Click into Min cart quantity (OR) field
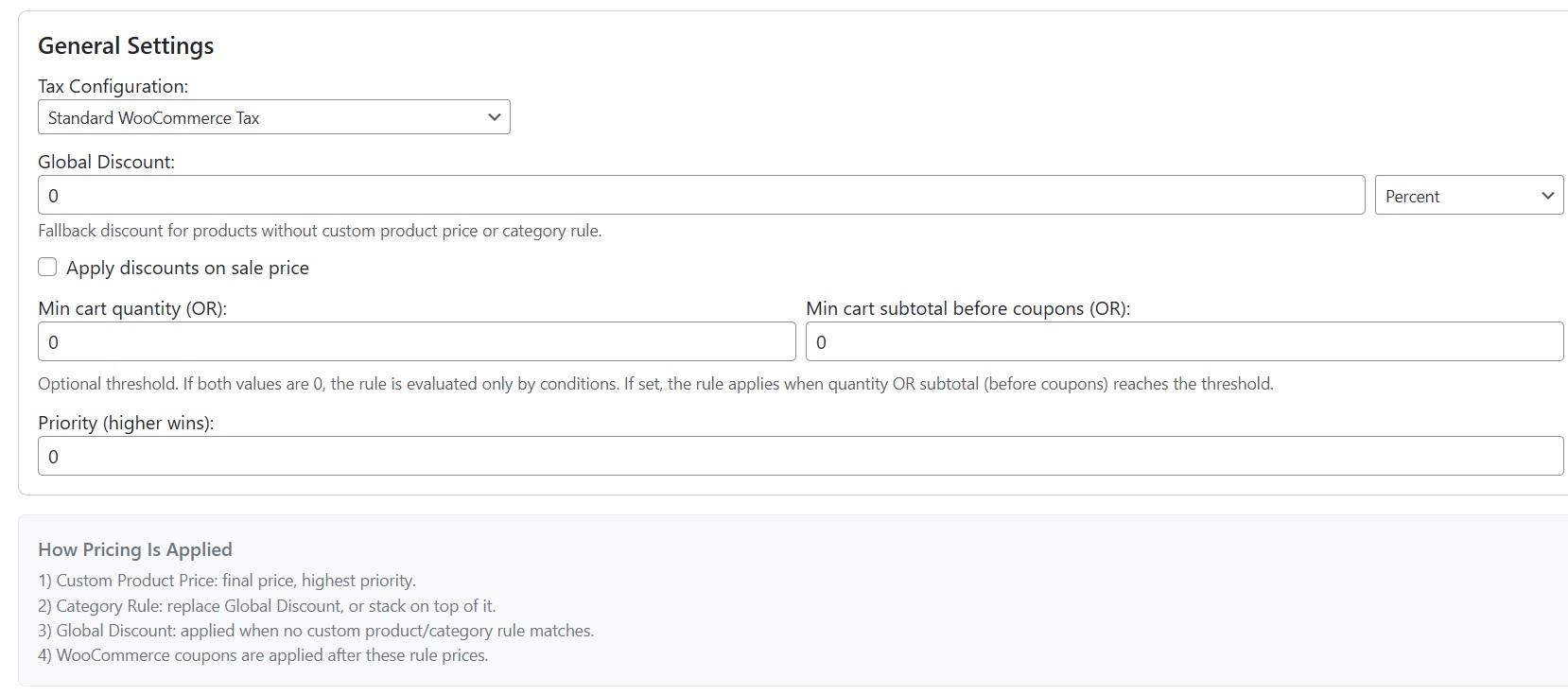Screen dimensions: 1568x695 click(416, 341)
